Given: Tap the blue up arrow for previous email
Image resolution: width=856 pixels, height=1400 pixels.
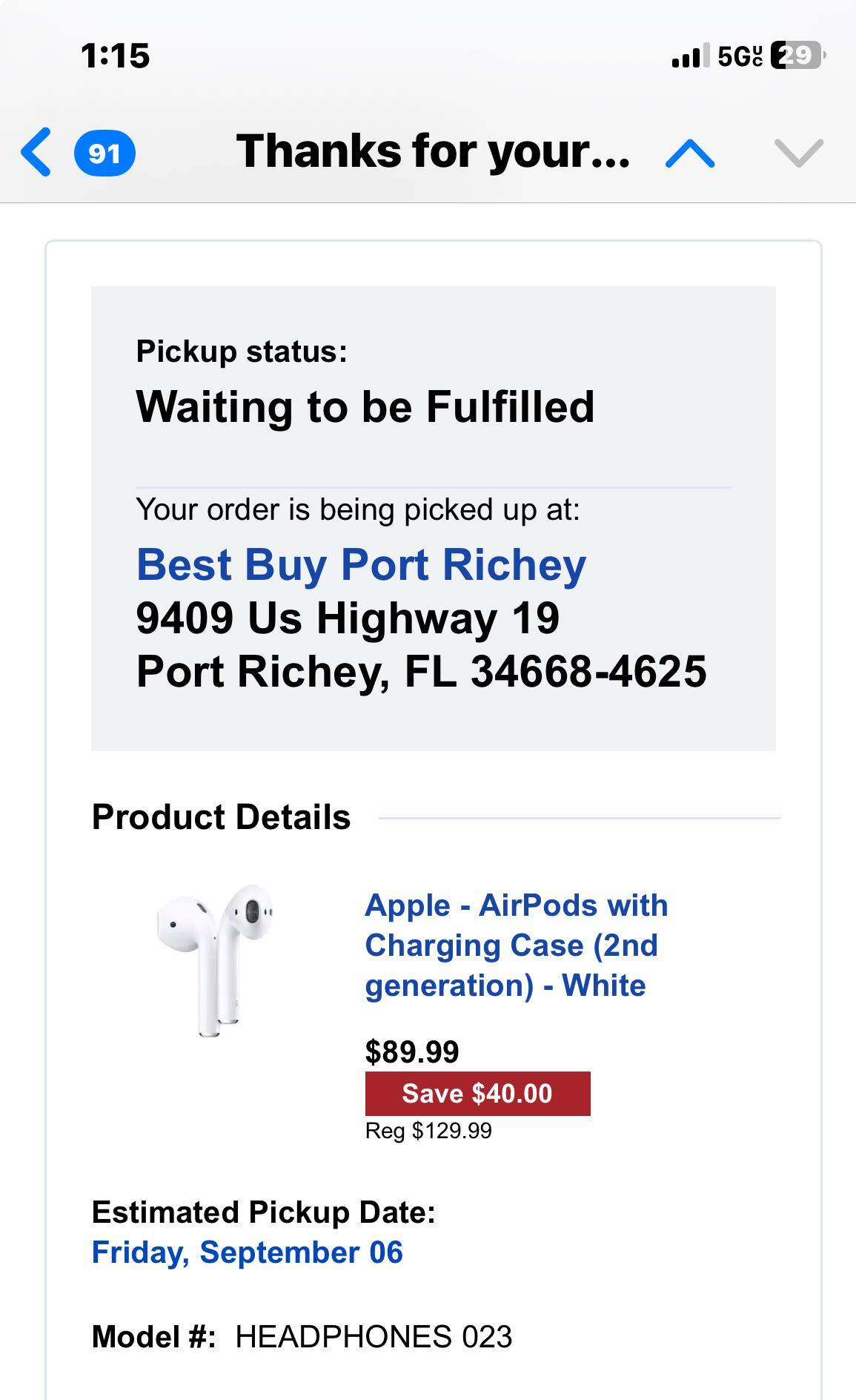Looking at the screenshot, I should 688,152.
